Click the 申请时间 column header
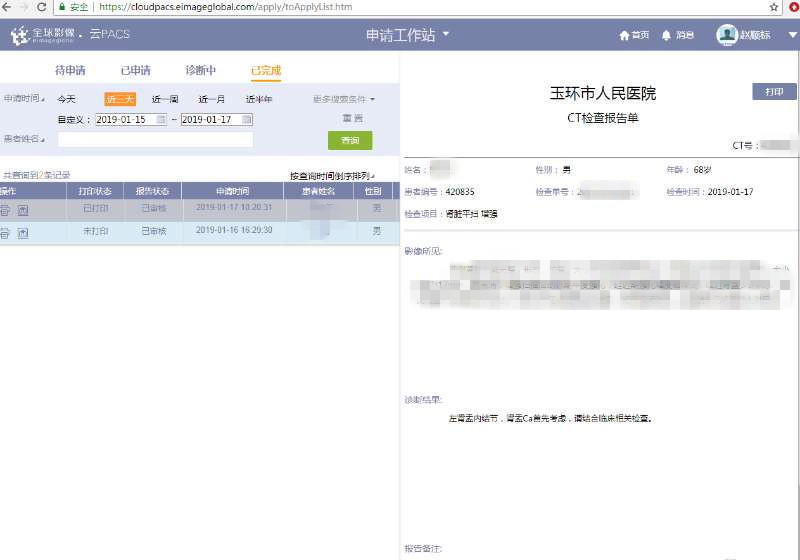The width and height of the screenshot is (800, 560). click(x=233, y=191)
